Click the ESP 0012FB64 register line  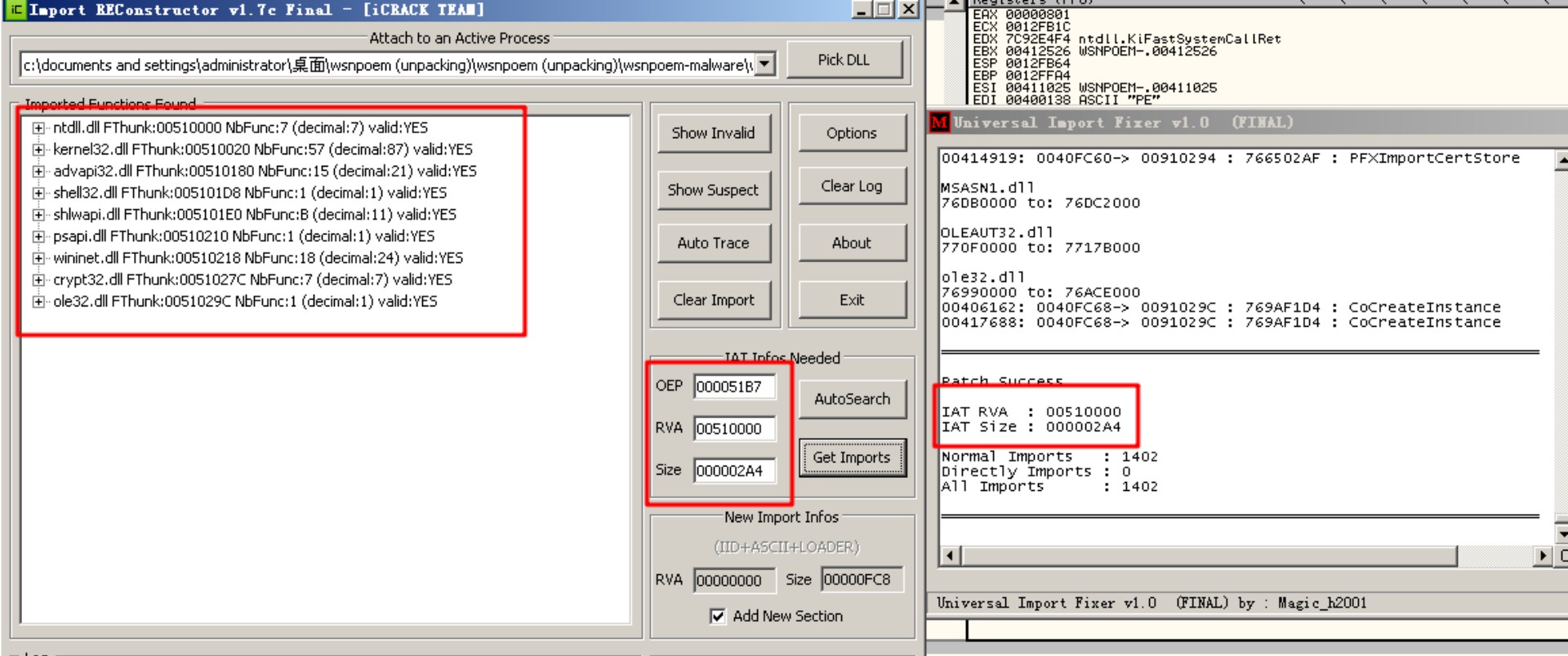pos(1021,64)
